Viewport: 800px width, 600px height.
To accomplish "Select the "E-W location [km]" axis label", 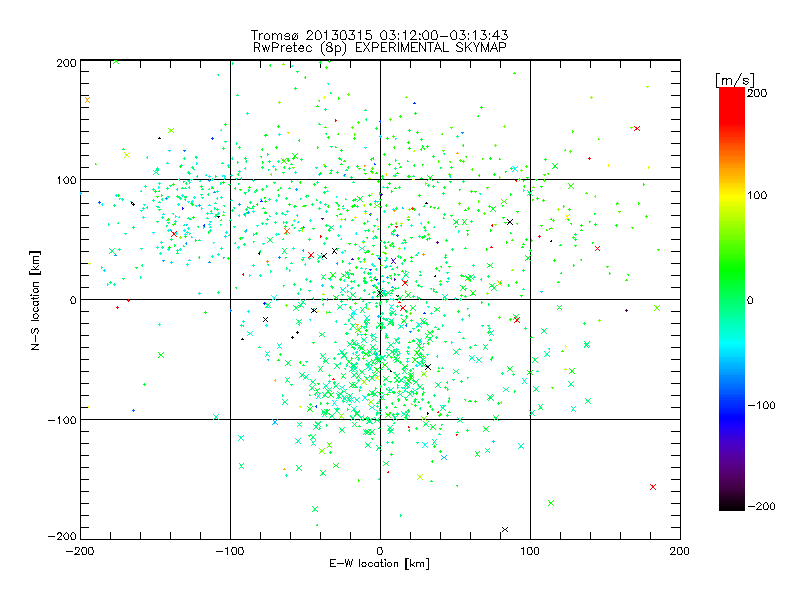I will point(379,563).
